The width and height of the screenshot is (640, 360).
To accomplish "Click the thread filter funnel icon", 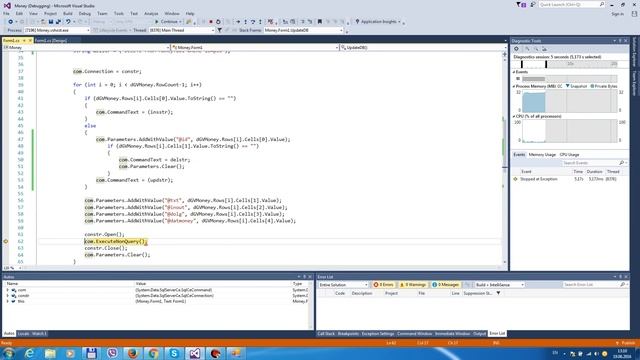I will pos(219,30).
